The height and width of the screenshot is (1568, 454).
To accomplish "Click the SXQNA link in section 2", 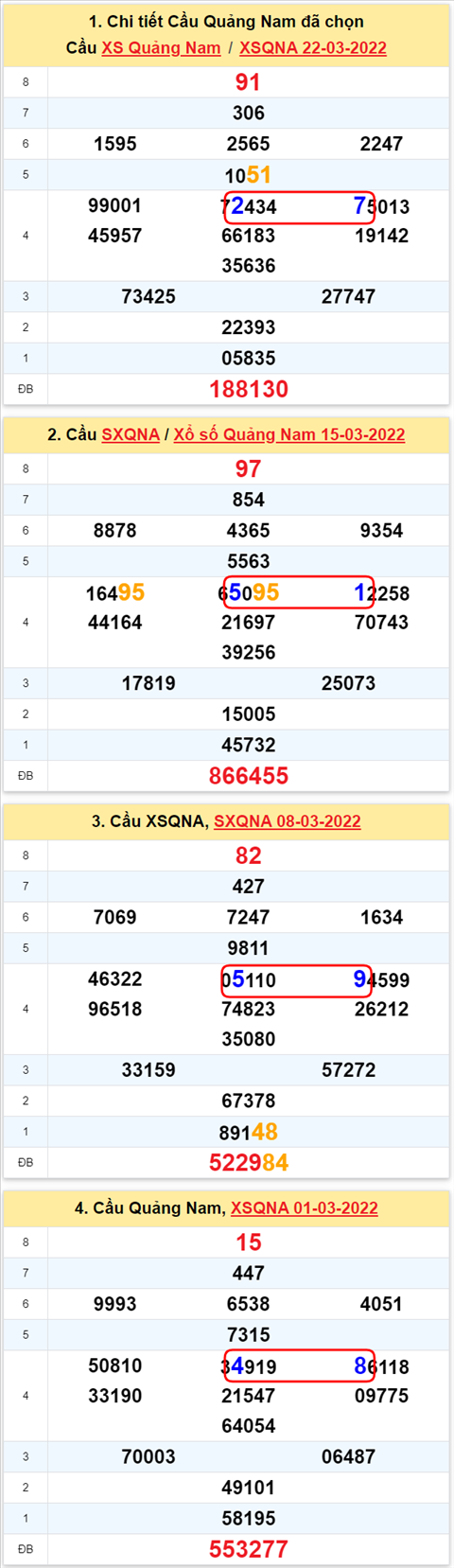I will (131, 435).
